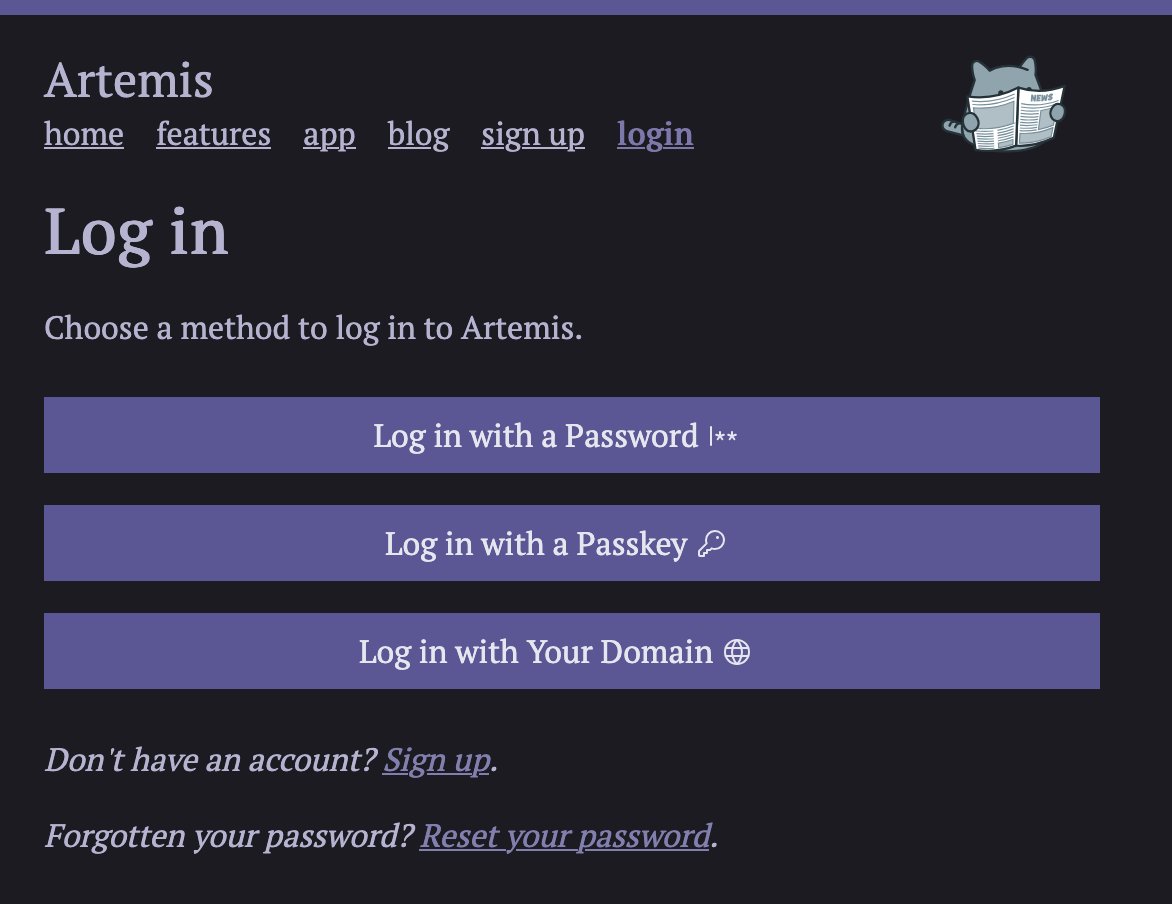Click the 'Reset your password' link

click(x=565, y=836)
